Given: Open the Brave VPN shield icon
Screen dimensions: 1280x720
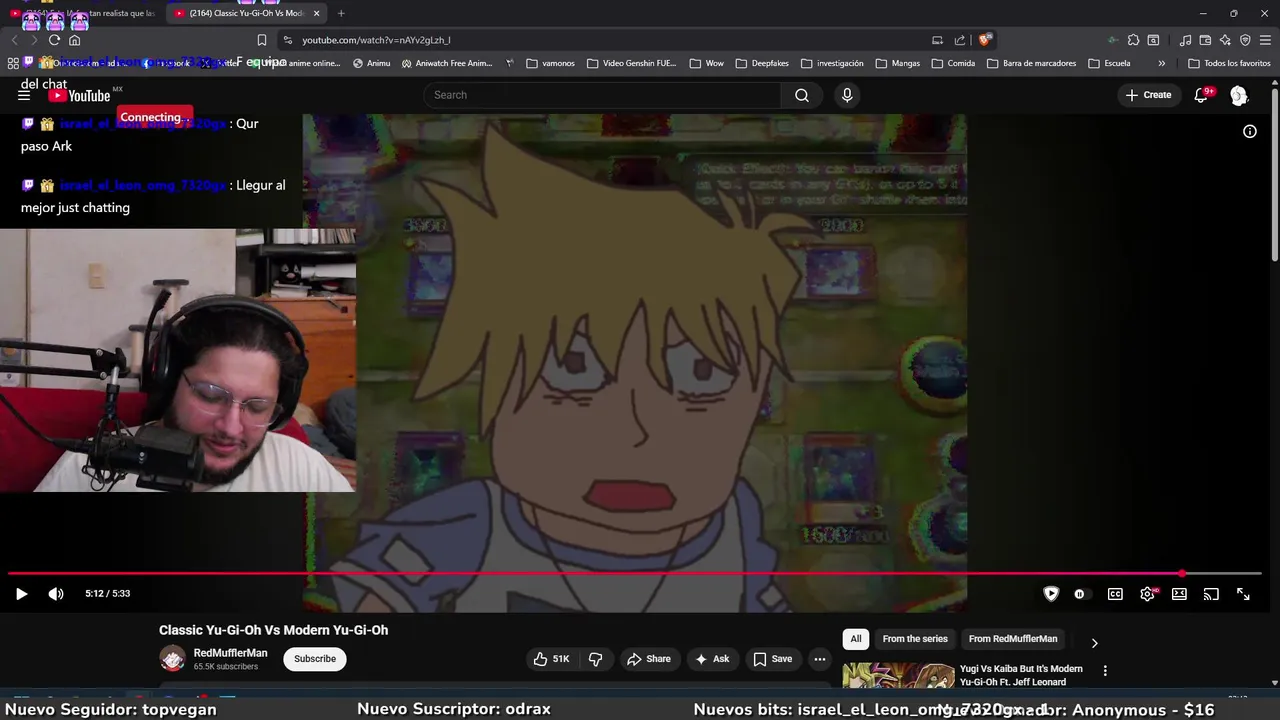Looking at the screenshot, I should click(x=1245, y=40).
